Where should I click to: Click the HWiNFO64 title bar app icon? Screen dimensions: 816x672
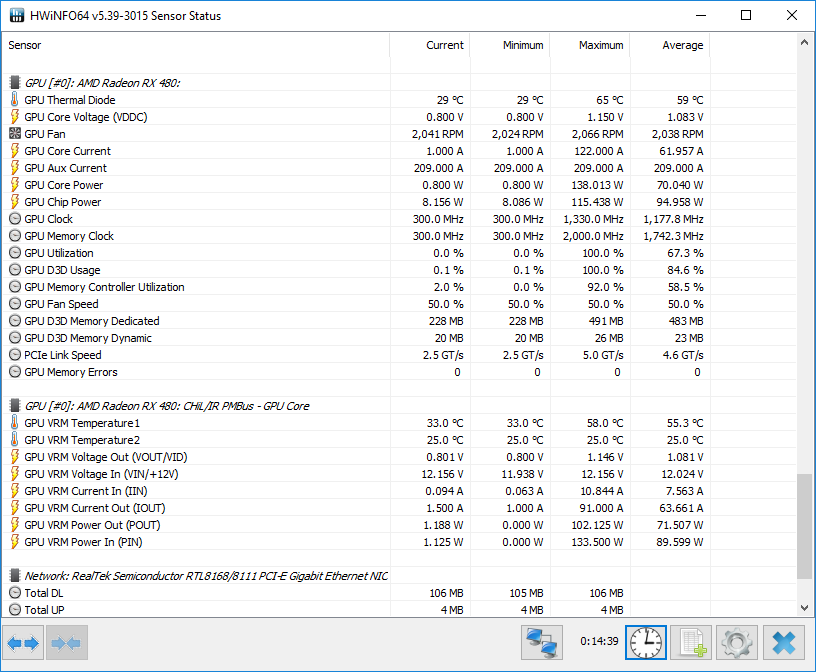pos(17,16)
